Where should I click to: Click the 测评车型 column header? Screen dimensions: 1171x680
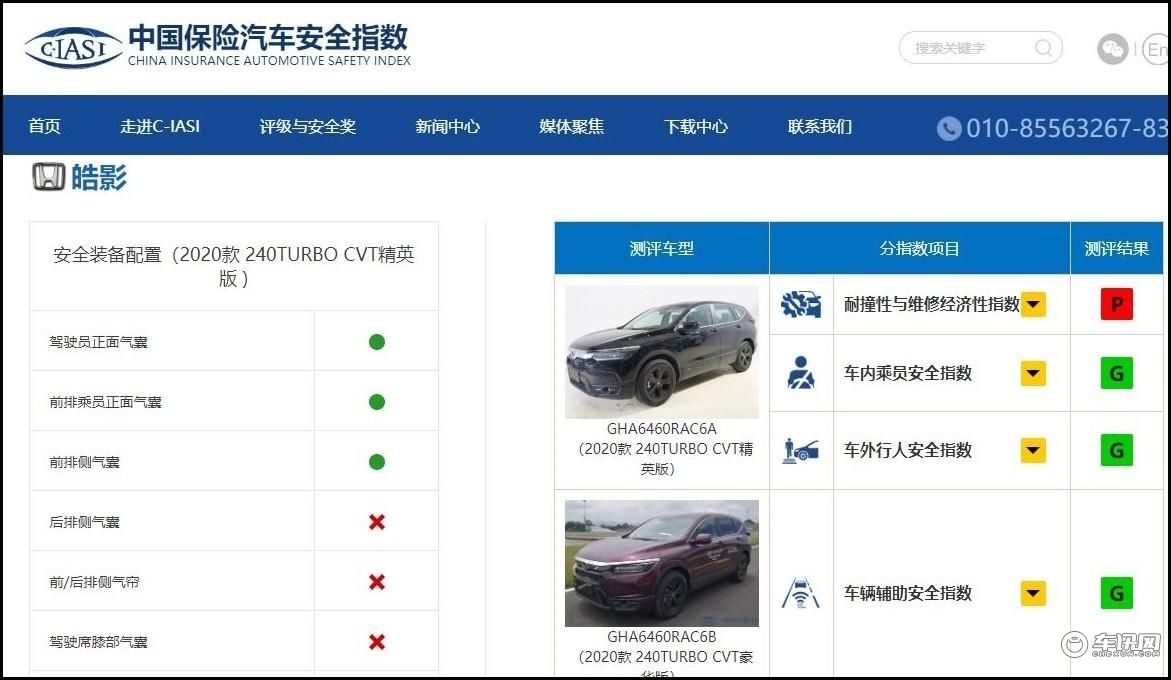coord(662,248)
